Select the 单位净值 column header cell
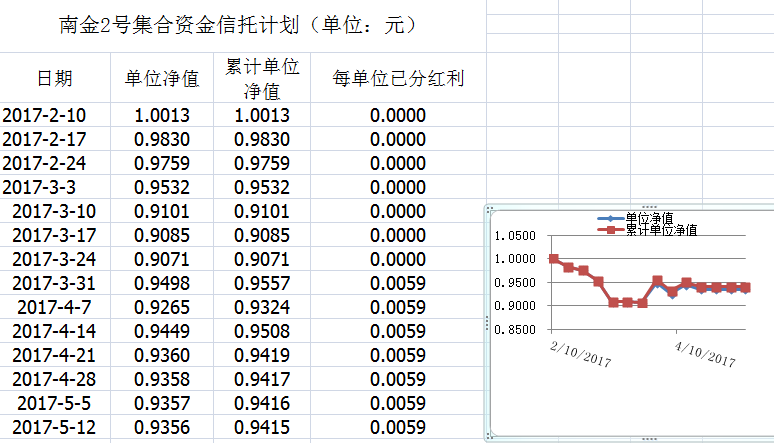This screenshot has width=774, height=443. pyautogui.click(x=161, y=79)
